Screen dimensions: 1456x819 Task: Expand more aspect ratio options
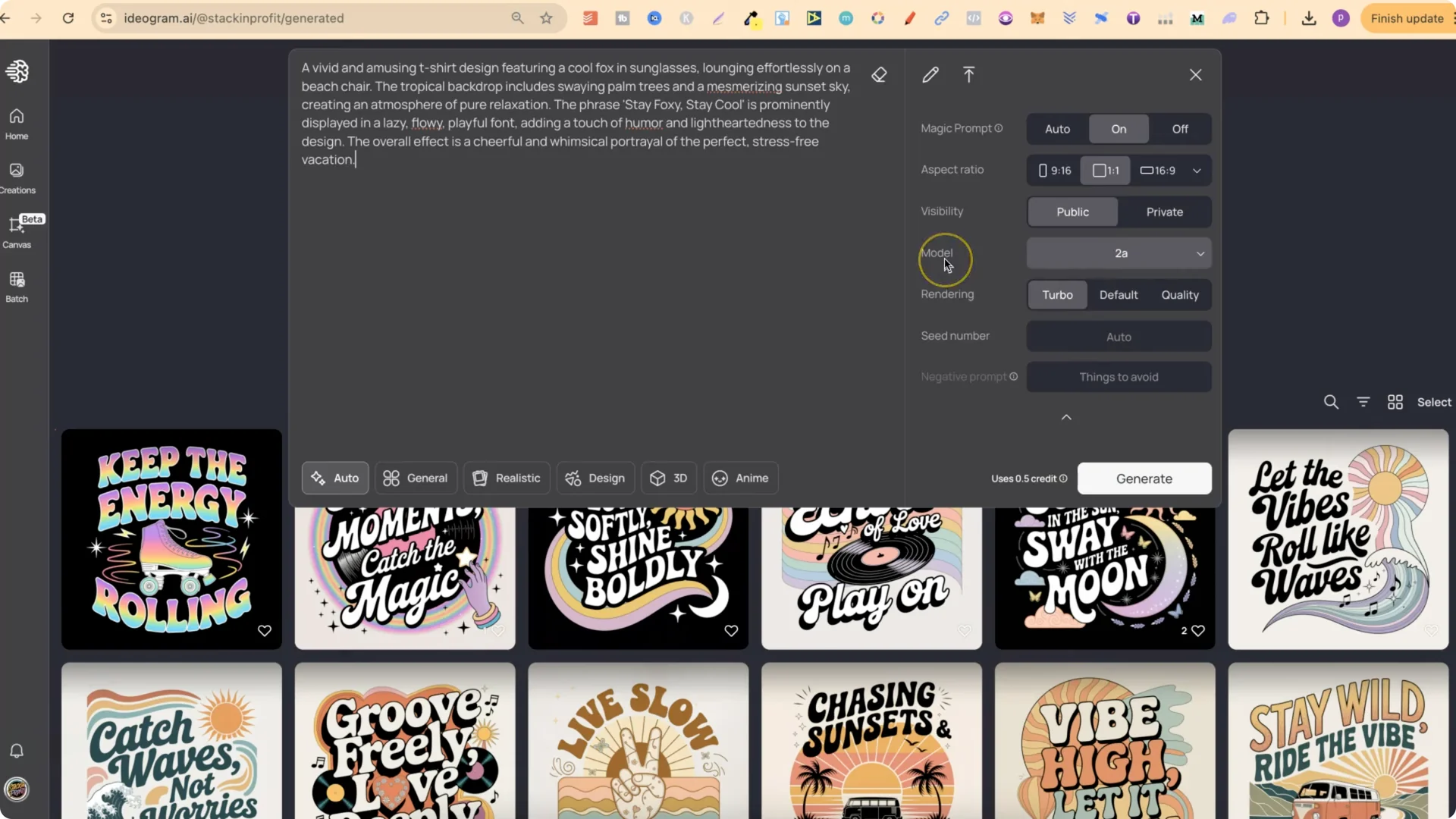(1197, 170)
